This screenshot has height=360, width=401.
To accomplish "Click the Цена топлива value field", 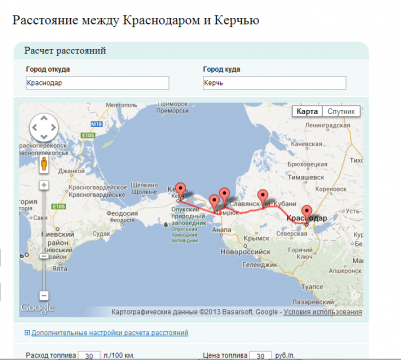I will click(x=260, y=355).
